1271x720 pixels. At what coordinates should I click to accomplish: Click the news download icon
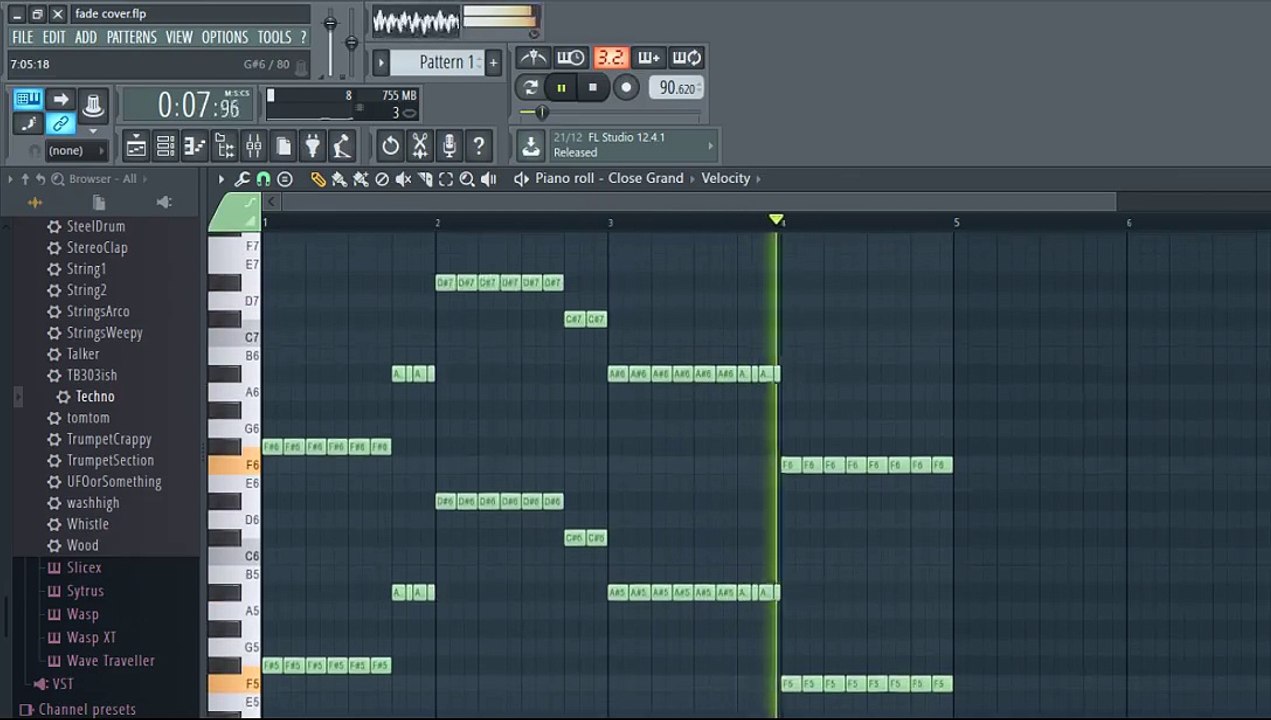point(531,145)
